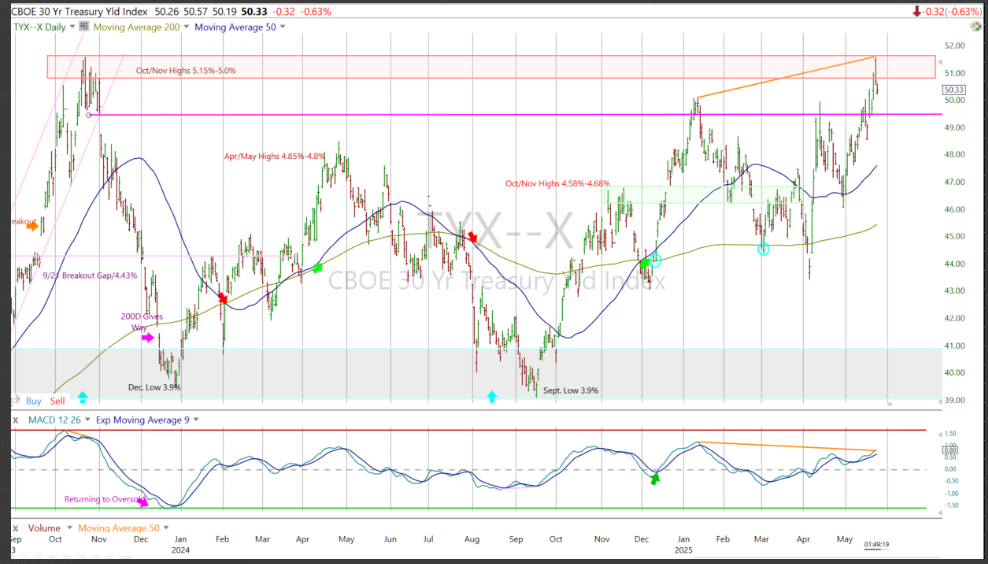Screen dimensions: 988x564
Task: Select the magenta arrow beside 200D Gives Way
Action: click(x=147, y=338)
